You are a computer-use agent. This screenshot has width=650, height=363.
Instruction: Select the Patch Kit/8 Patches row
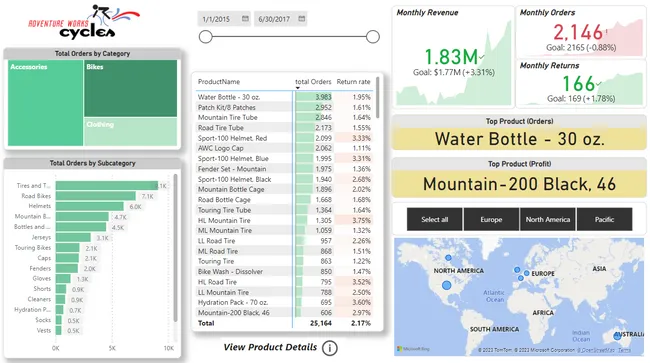(x=284, y=107)
